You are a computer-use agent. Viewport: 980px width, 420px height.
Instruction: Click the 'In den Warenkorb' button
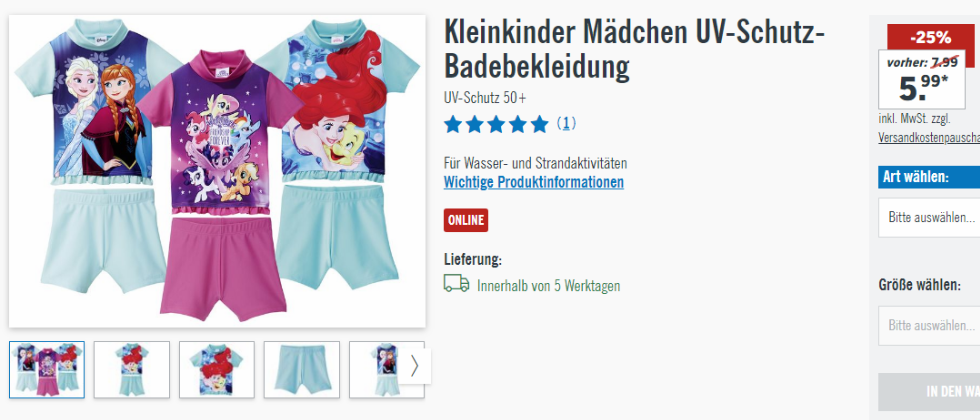tap(929, 392)
